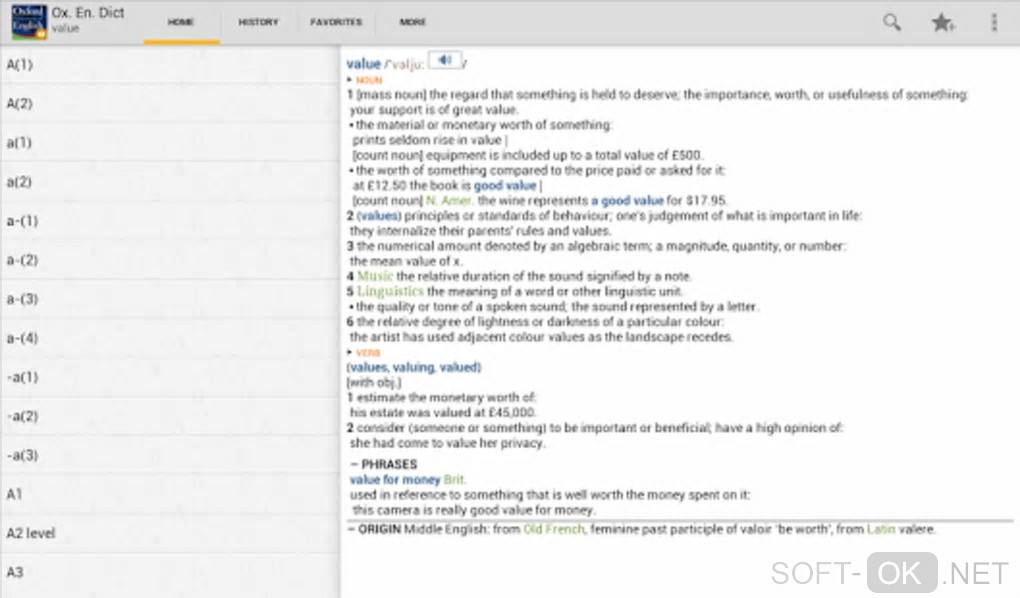
Task: Switch to the History tab
Action: pyautogui.click(x=258, y=22)
